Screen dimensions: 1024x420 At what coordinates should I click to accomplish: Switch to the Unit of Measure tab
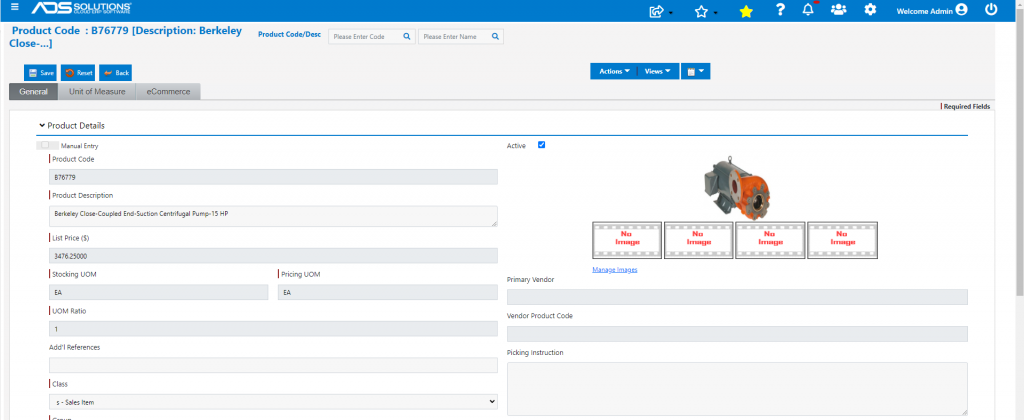tap(97, 91)
